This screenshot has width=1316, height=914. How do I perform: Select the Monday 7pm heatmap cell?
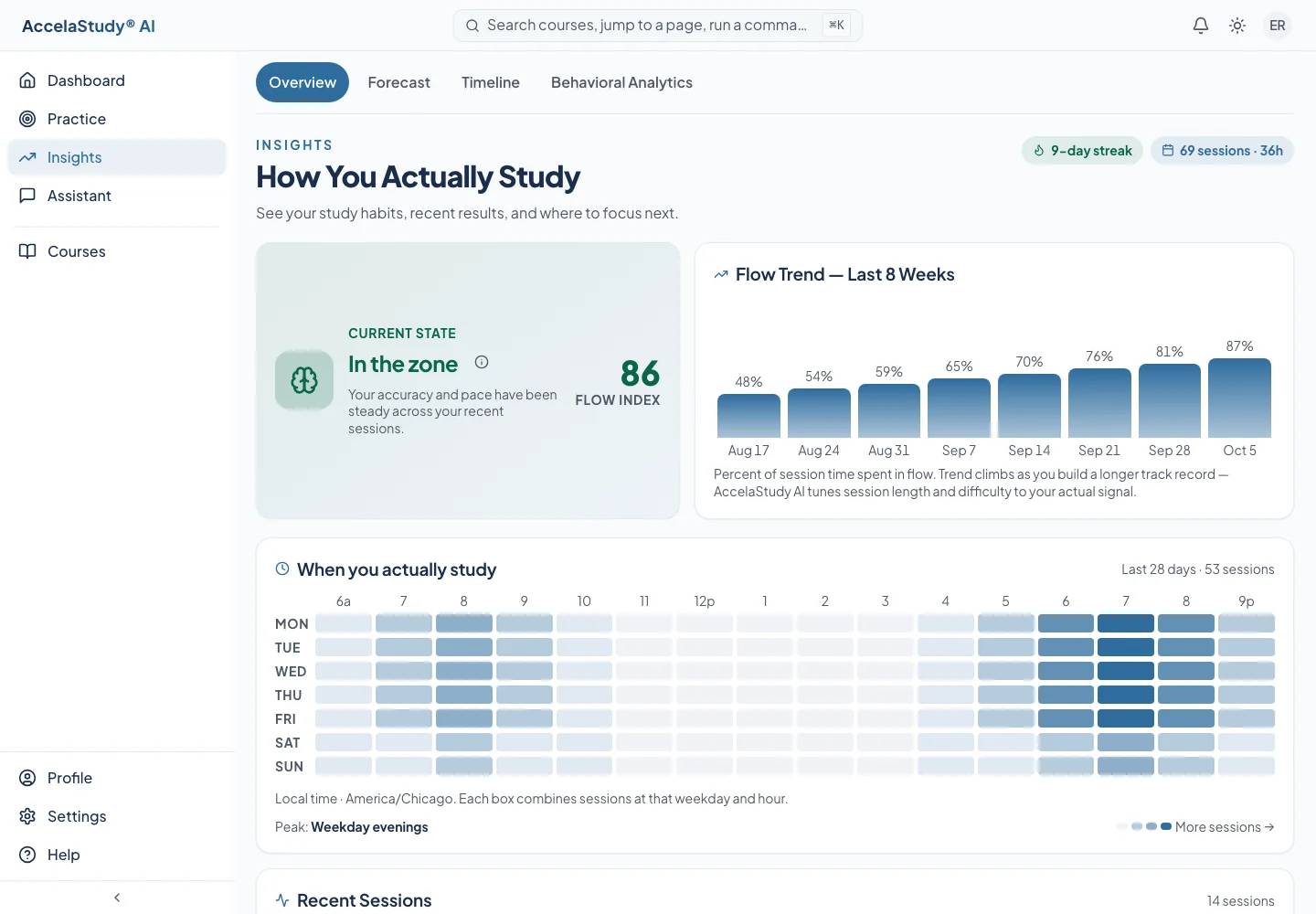[1126, 623]
